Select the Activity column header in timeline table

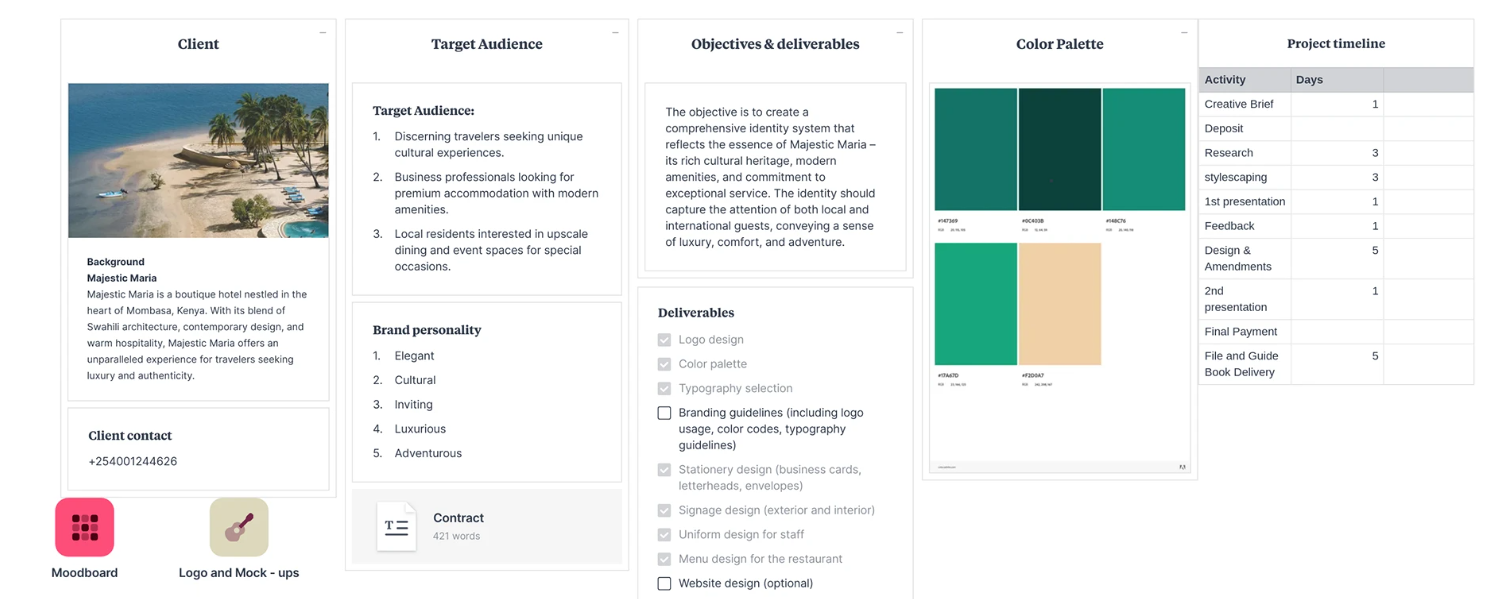point(1244,80)
